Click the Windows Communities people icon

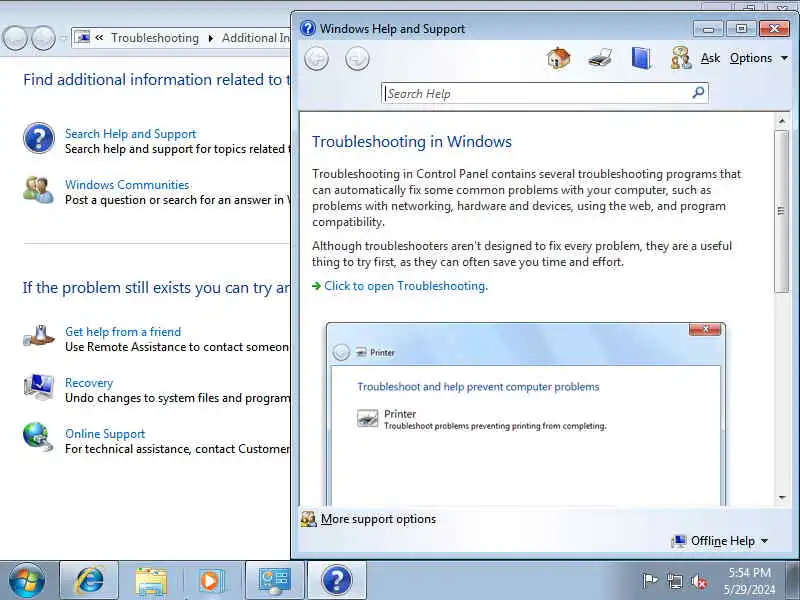click(x=38, y=190)
